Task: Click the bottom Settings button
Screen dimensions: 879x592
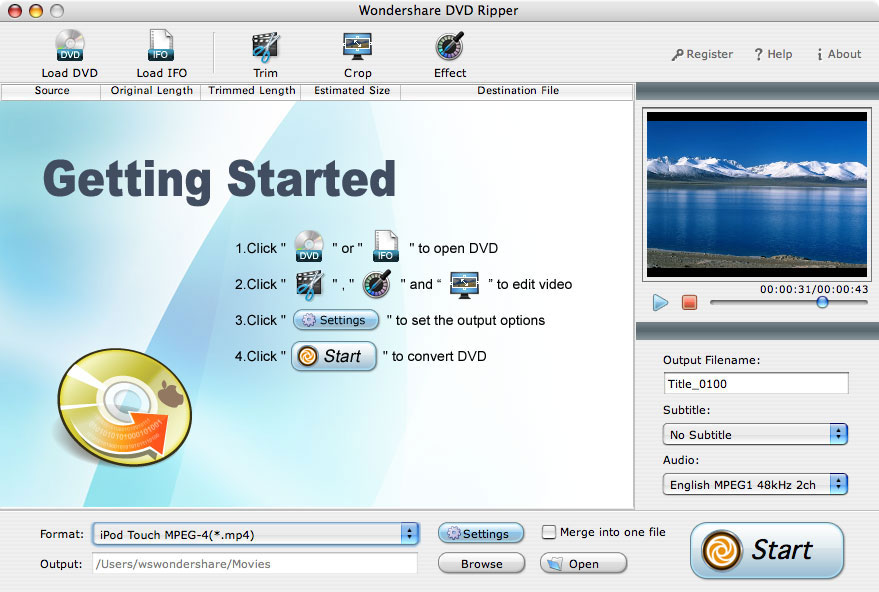Action: (x=481, y=534)
